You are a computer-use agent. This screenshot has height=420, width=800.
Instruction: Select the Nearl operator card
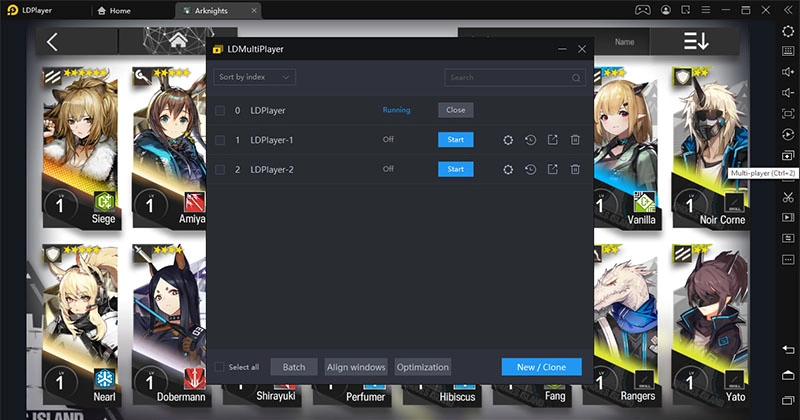tap(82, 326)
